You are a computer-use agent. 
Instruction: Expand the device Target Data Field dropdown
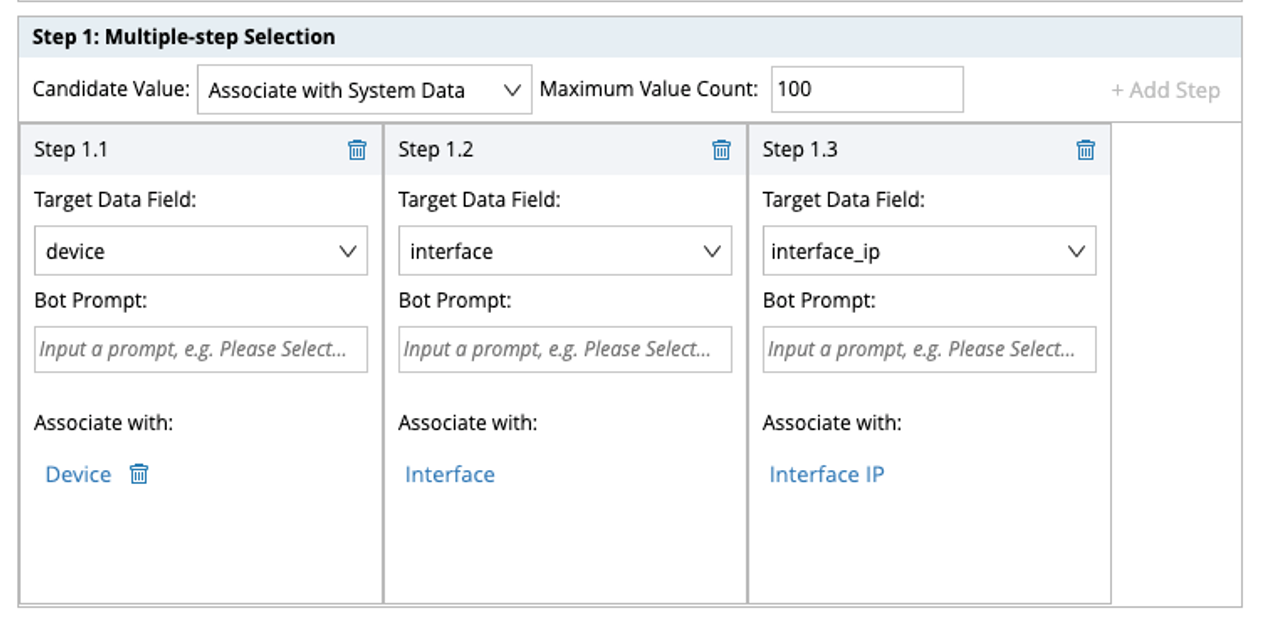200,251
